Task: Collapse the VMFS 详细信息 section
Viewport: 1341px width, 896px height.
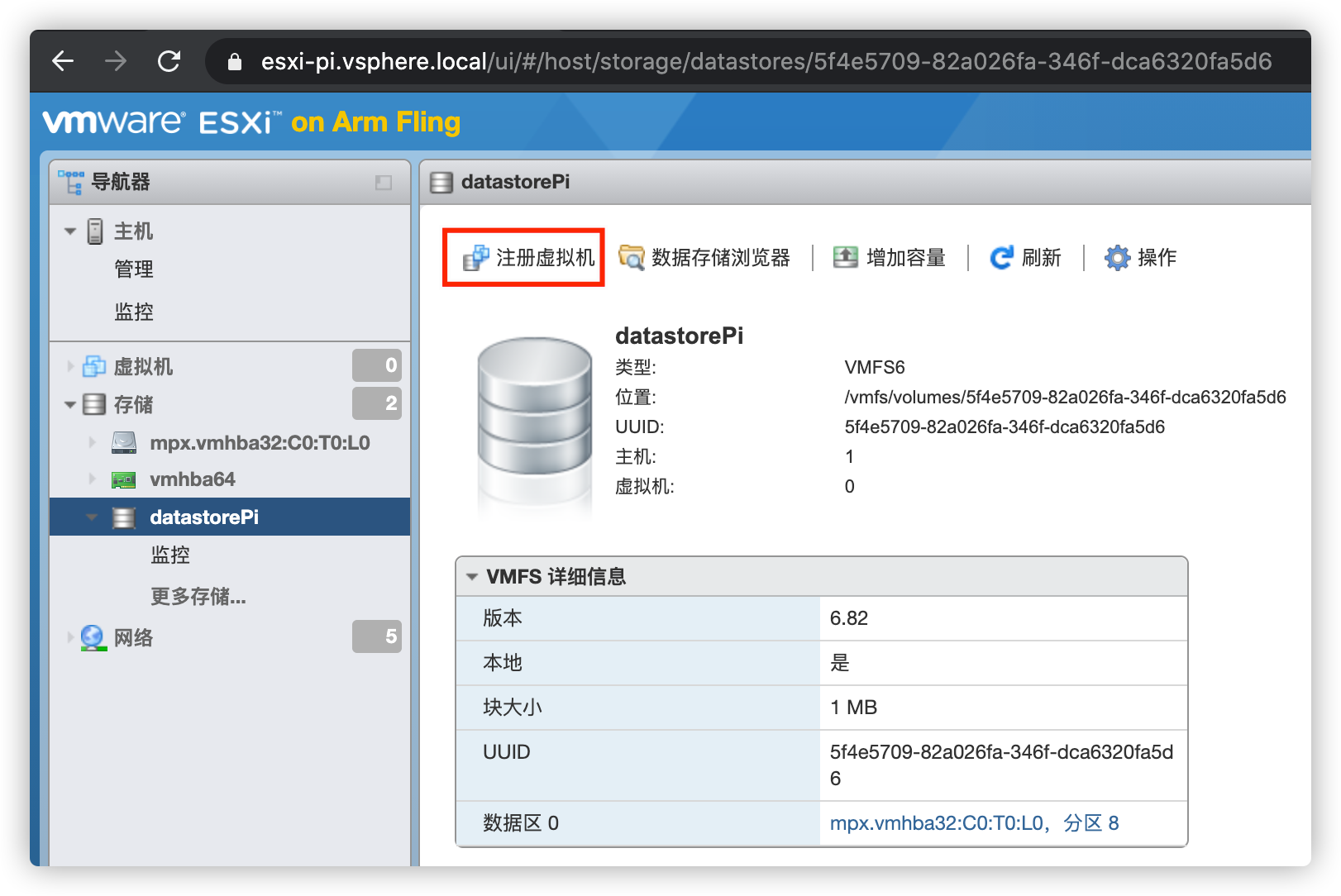Action: click(x=472, y=576)
